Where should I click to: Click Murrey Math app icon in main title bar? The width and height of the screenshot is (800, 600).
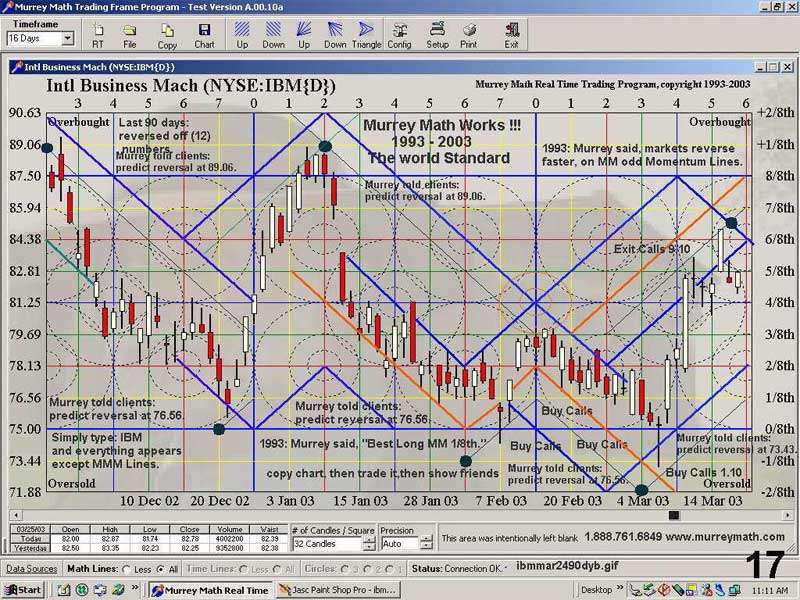7,7
